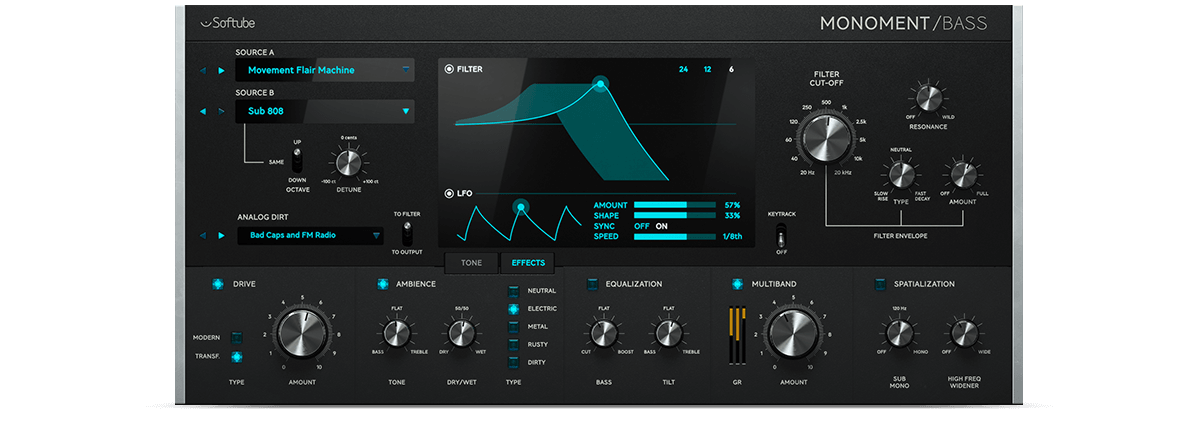Select next Analog Dirt preset arrow
Viewport: 1200px width, 432px height.
click(x=221, y=236)
